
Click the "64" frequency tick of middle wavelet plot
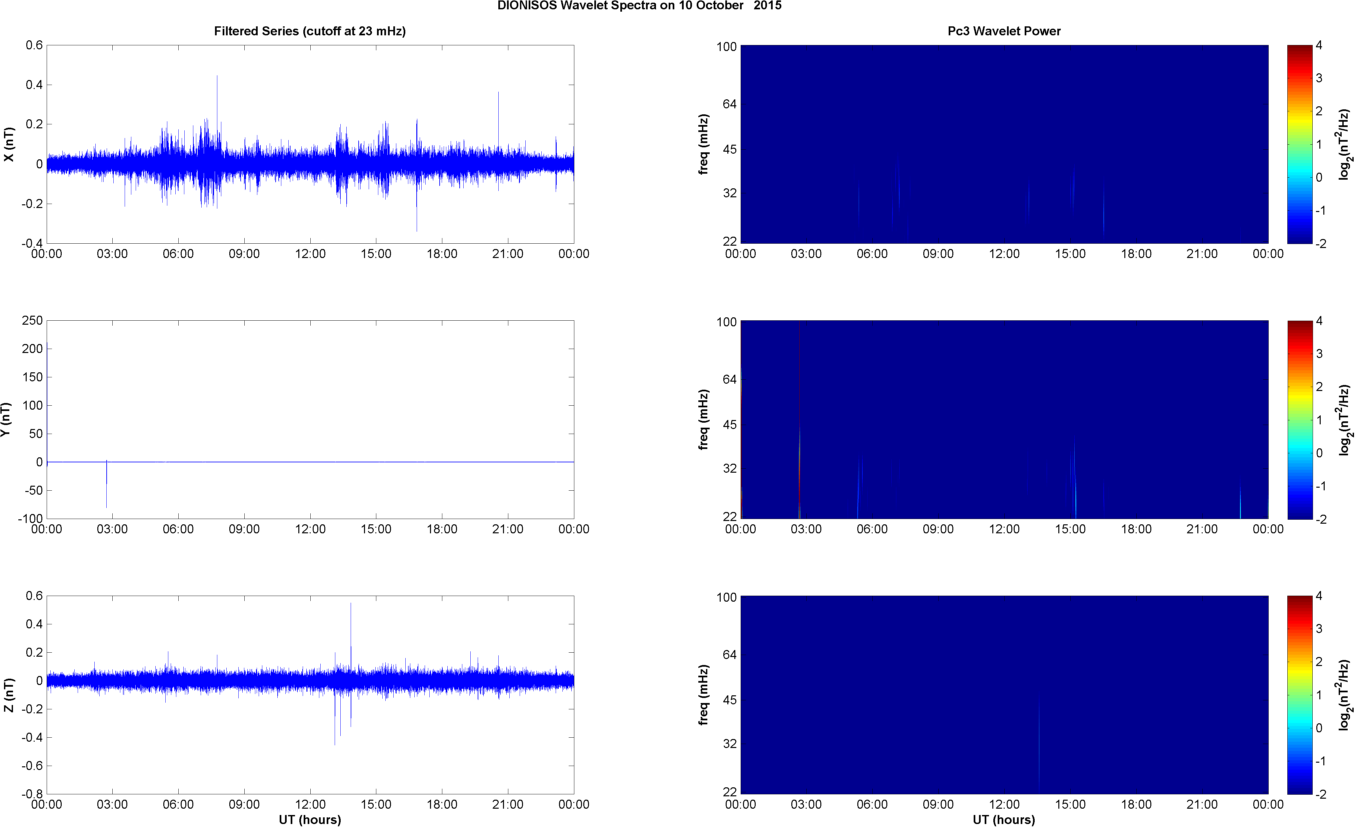pos(729,379)
